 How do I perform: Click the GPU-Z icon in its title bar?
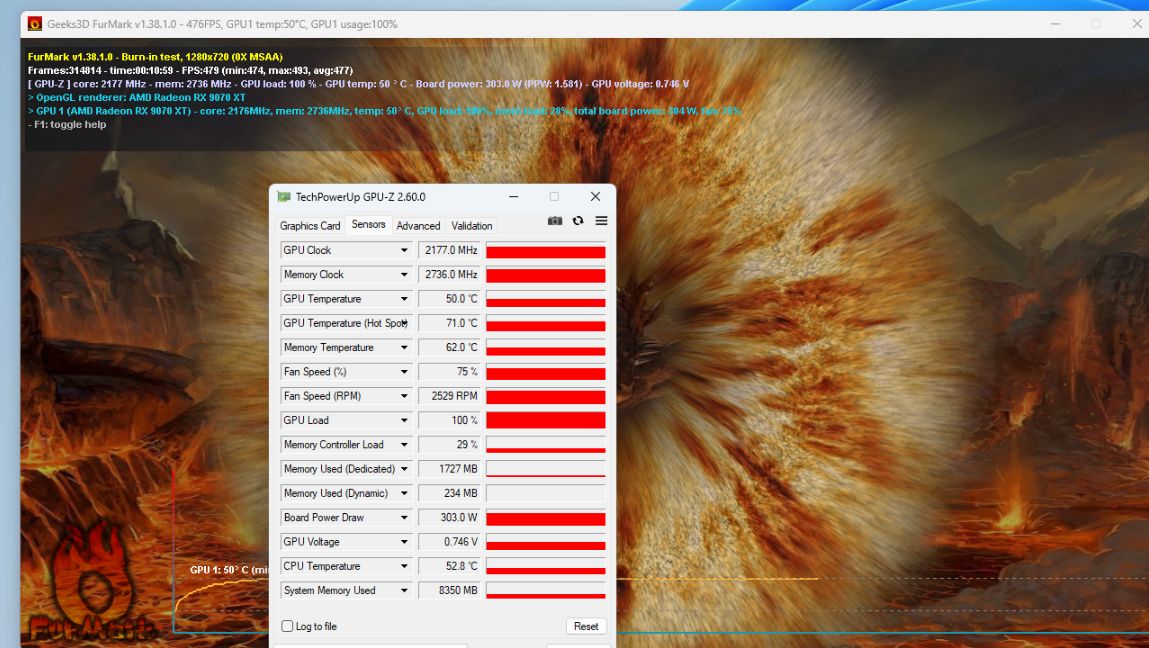pyautogui.click(x=284, y=197)
